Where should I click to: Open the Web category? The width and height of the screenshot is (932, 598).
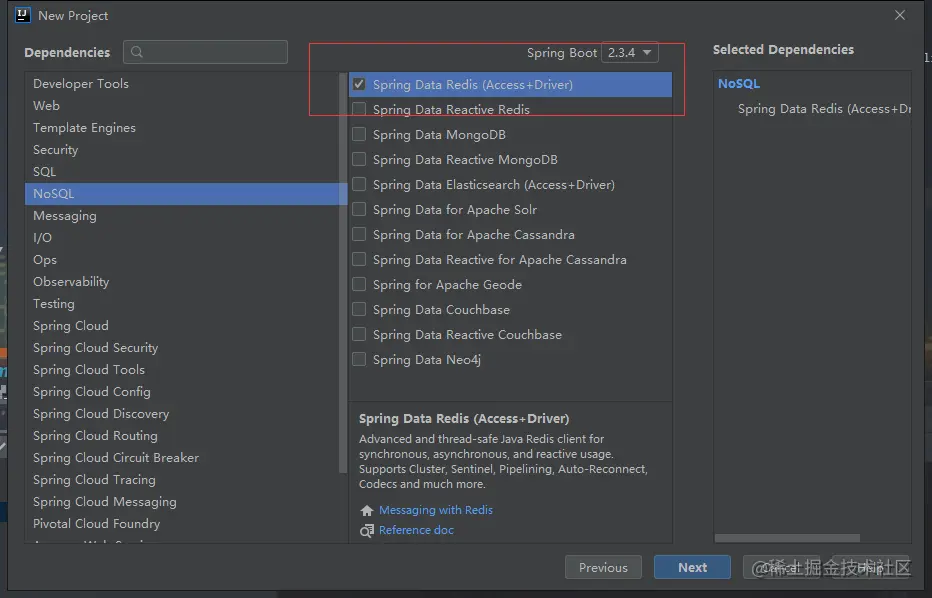(182, 106)
